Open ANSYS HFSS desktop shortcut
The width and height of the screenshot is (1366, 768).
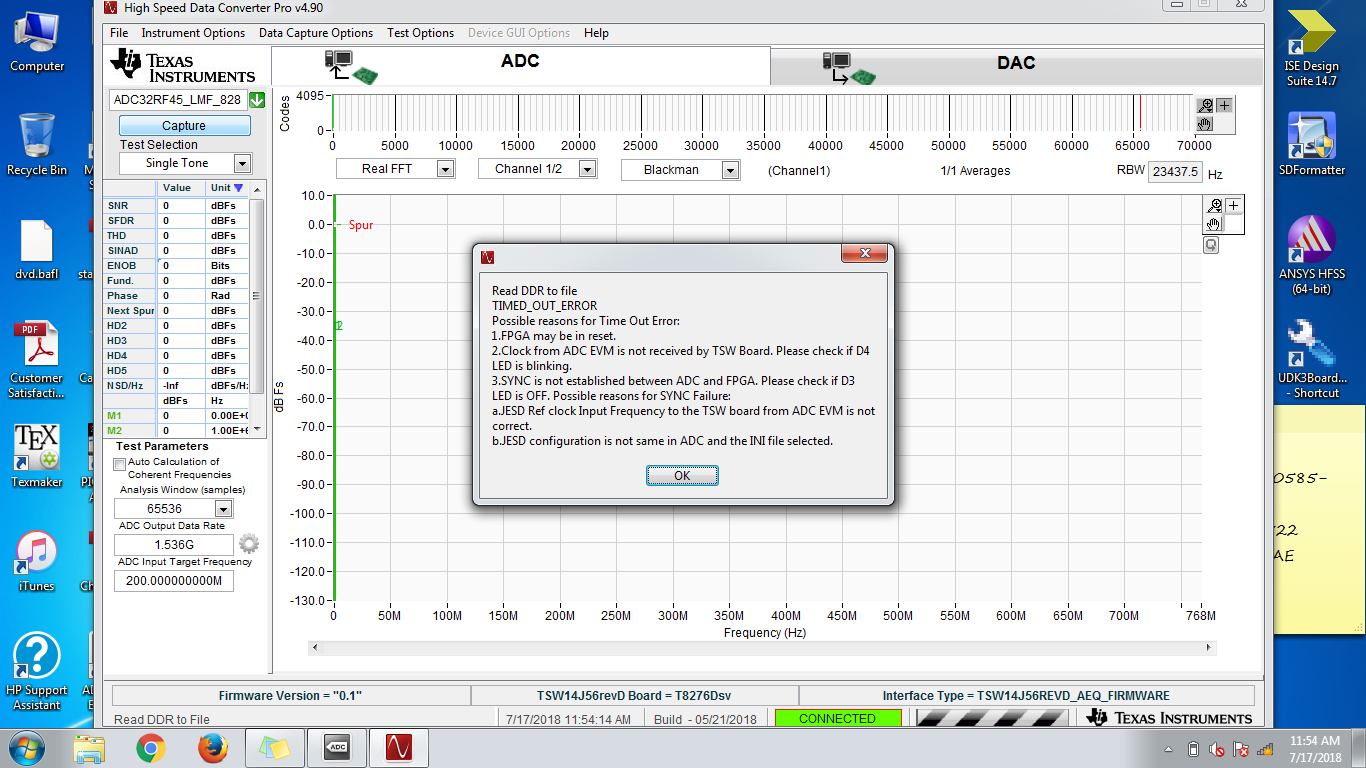coord(1311,253)
